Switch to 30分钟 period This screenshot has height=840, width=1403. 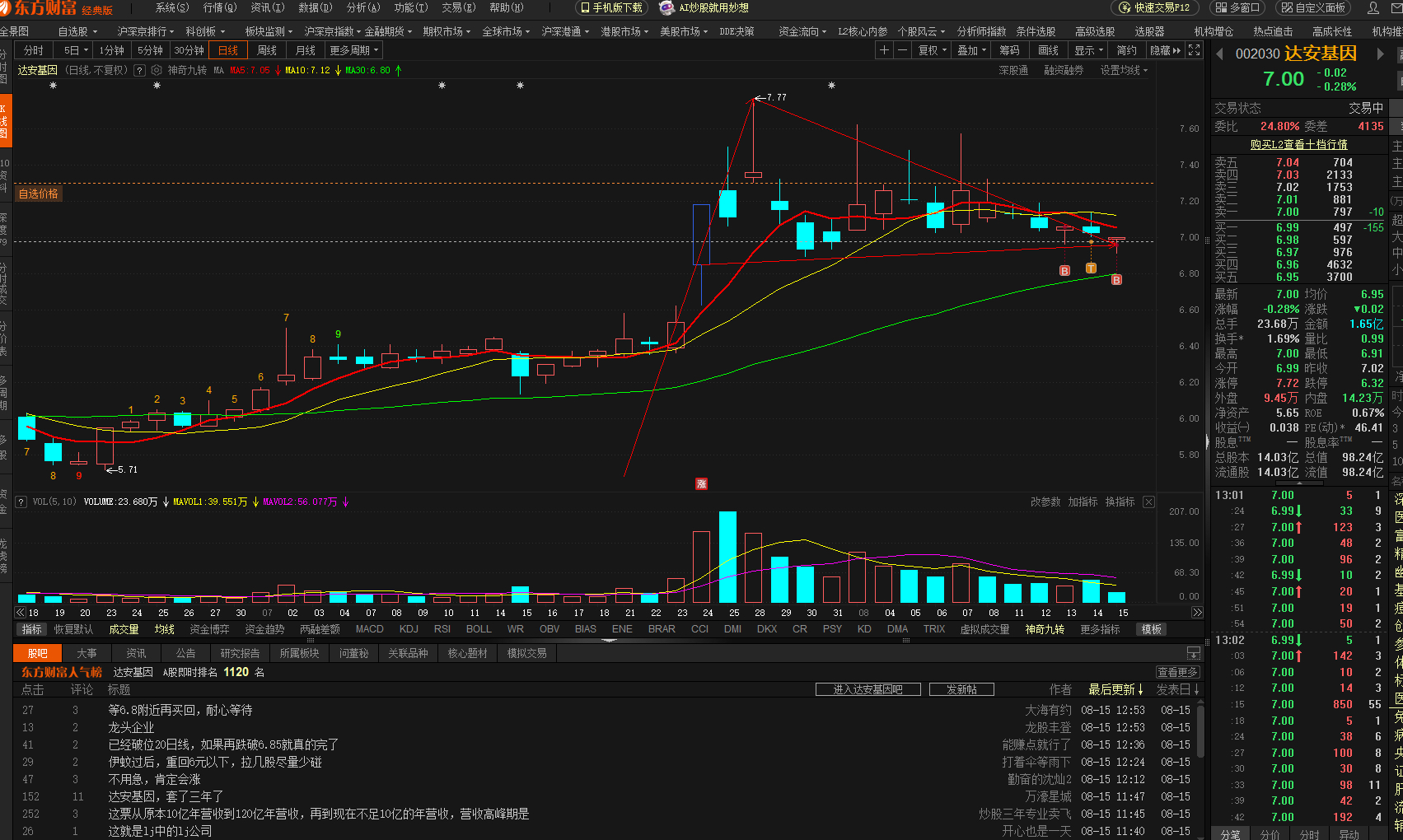(189, 50)
